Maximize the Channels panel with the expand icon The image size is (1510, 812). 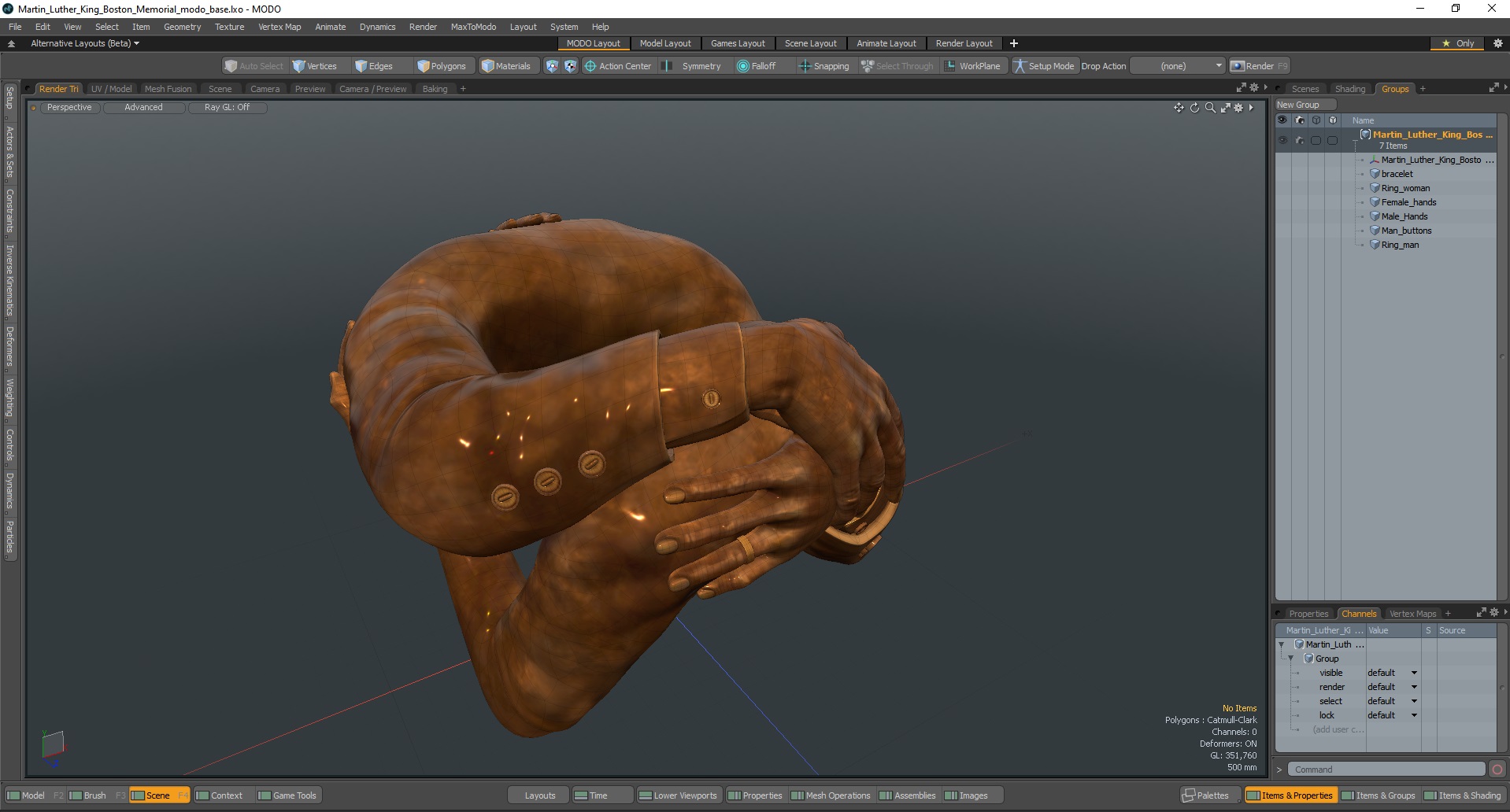coord(1481,613)
